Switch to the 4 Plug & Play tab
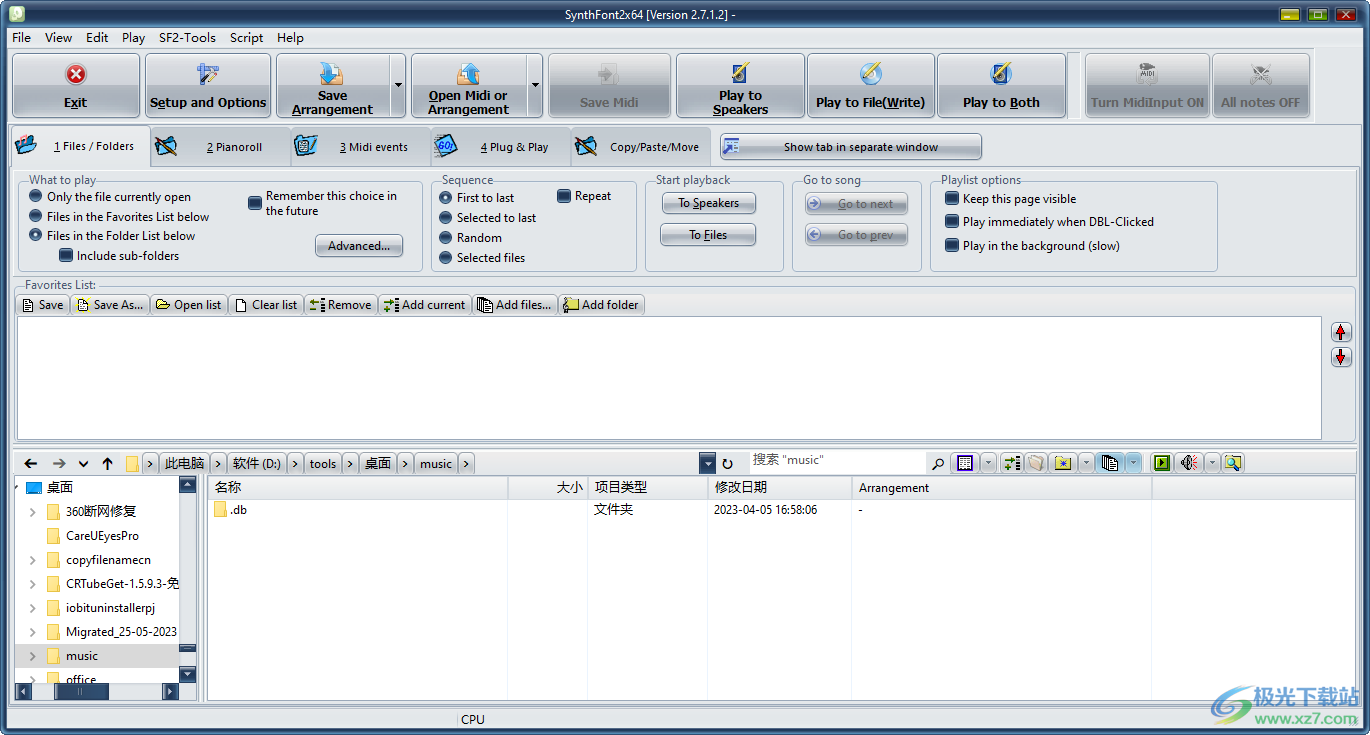Screen dimensions: 1370x735 click(x=501, y=147)
